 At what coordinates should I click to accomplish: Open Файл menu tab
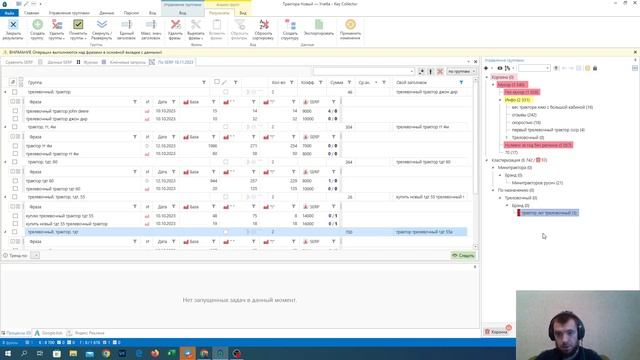pos(9,13)
